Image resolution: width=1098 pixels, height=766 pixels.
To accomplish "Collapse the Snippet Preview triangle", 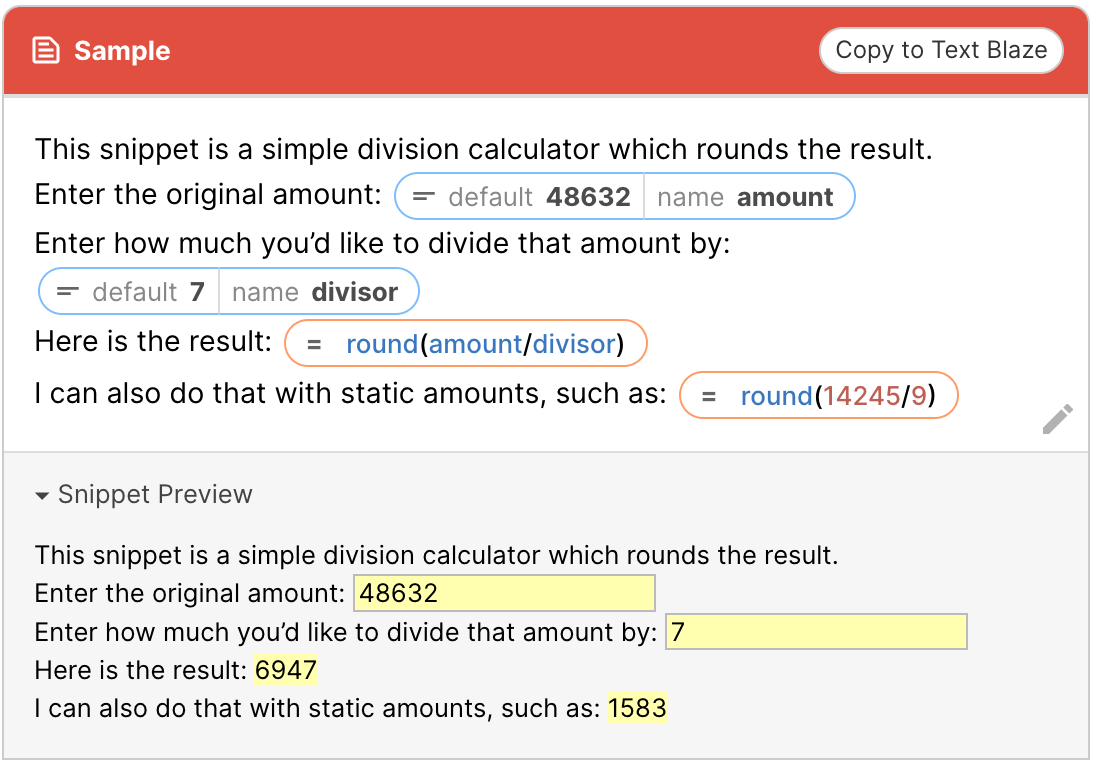I will tap(42, 495).
